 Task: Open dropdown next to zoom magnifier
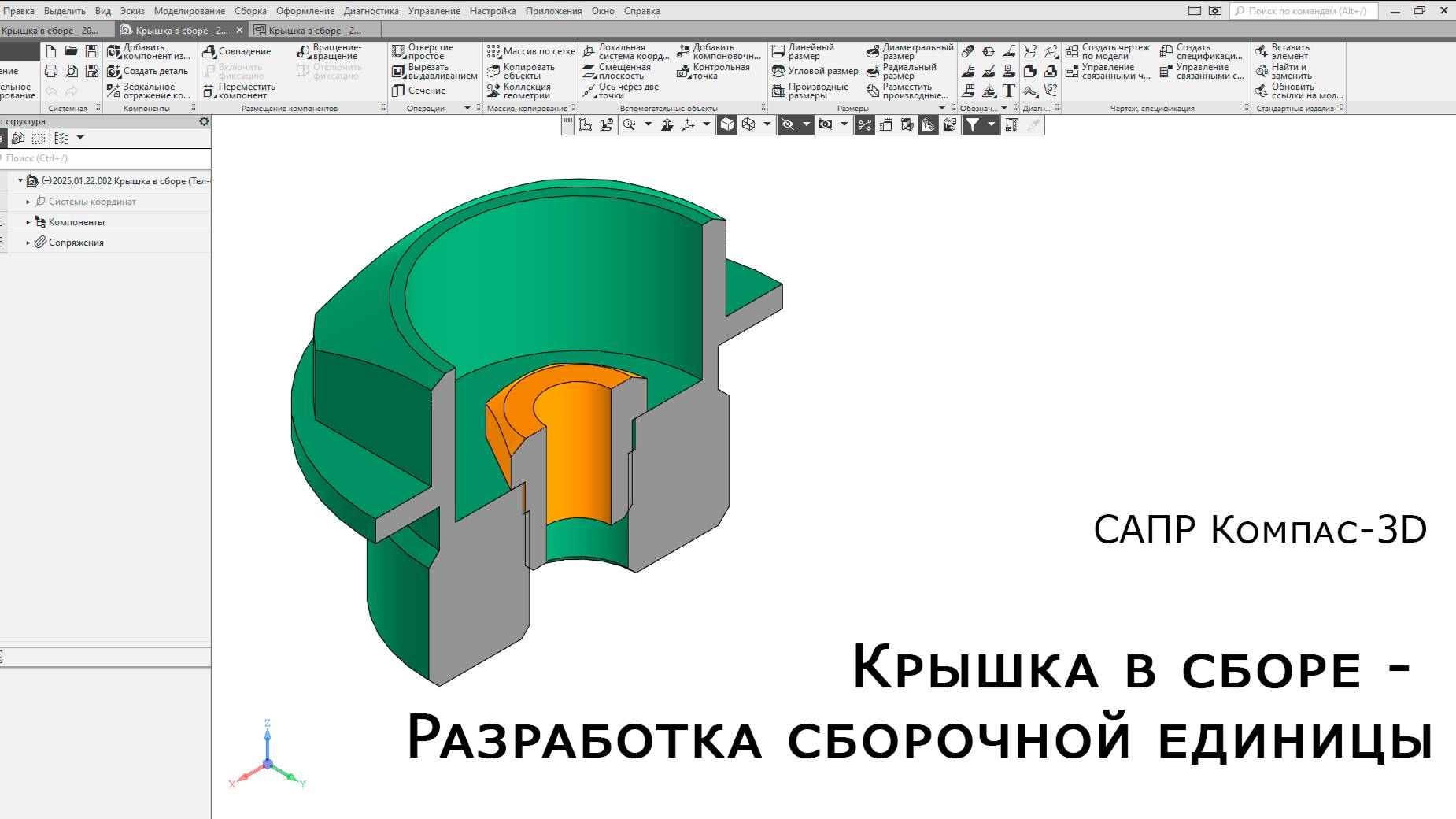(x=649, y=124)
